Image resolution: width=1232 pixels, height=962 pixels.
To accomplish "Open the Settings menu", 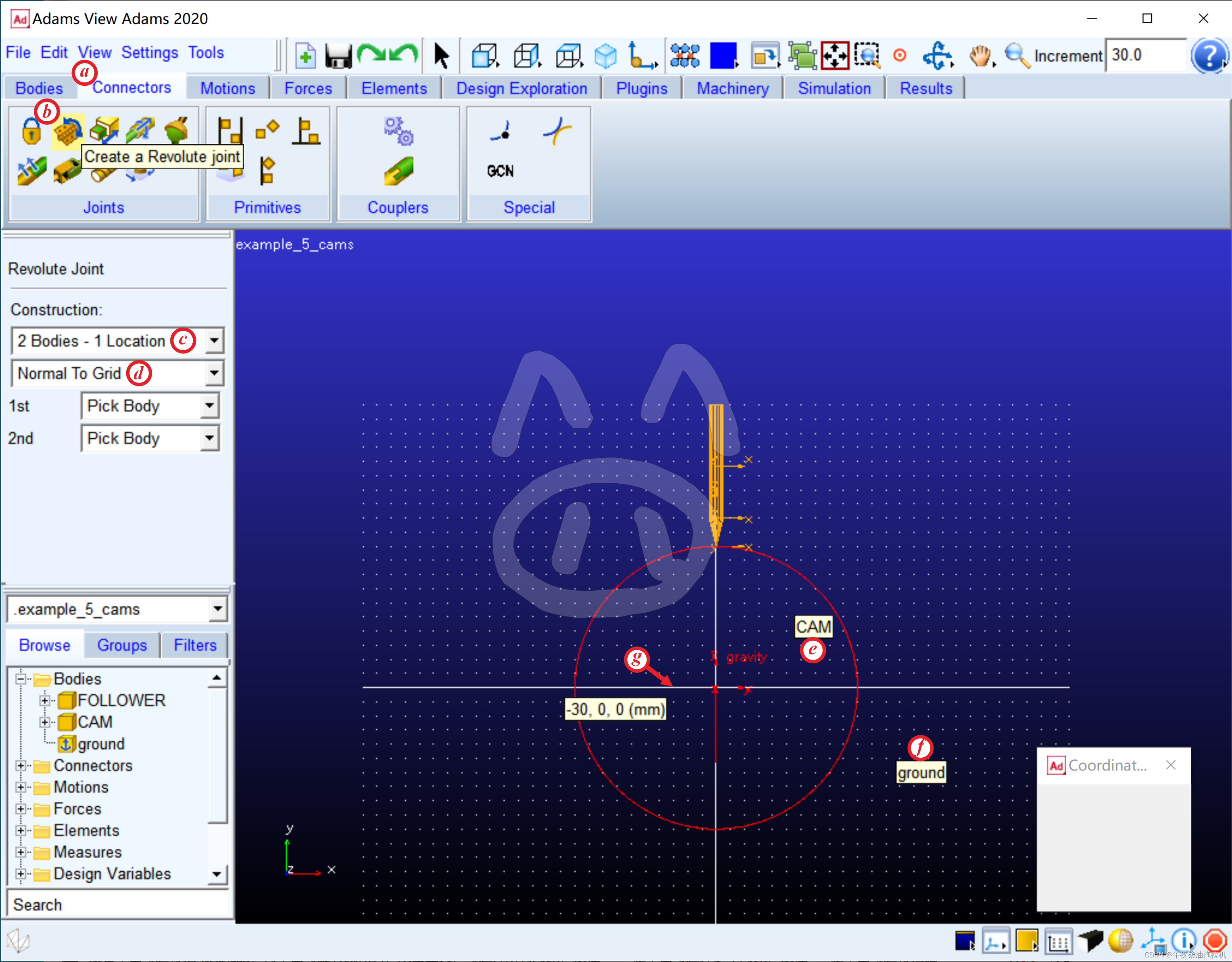I will (x=150, y=52).
